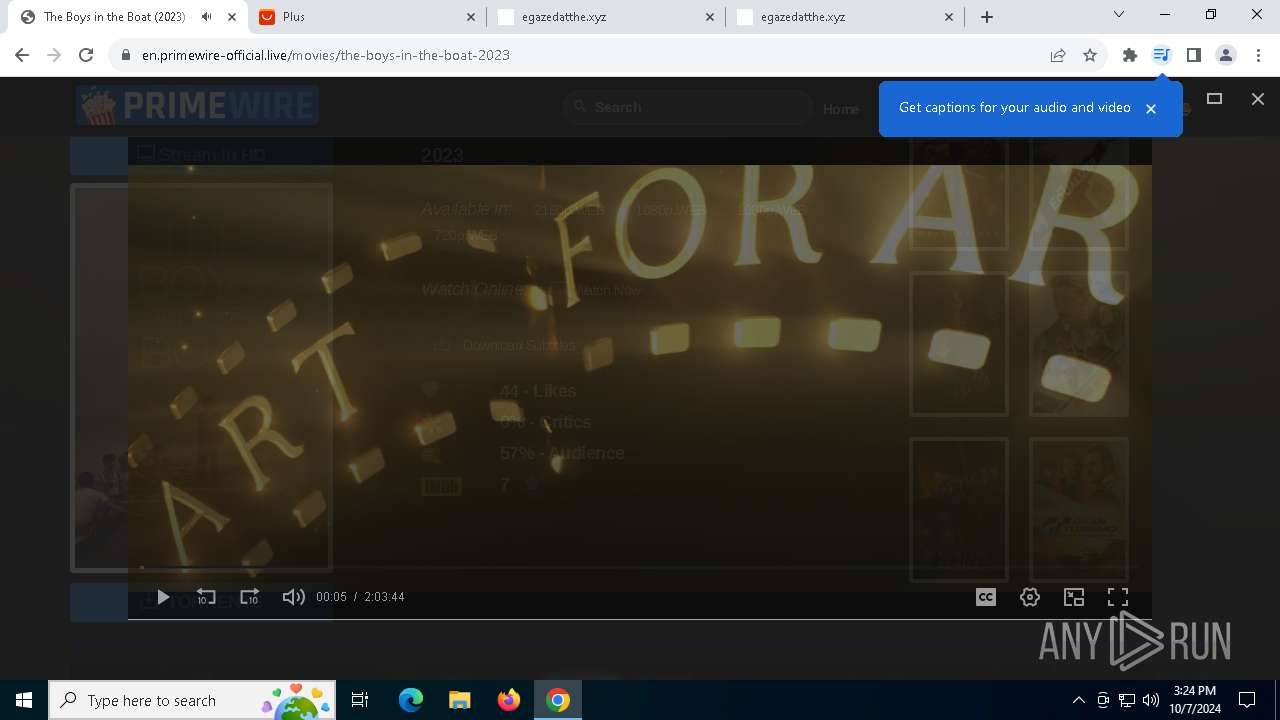Expand the video overlay window
This screenshot has height=720, width=1280.
1215,99
